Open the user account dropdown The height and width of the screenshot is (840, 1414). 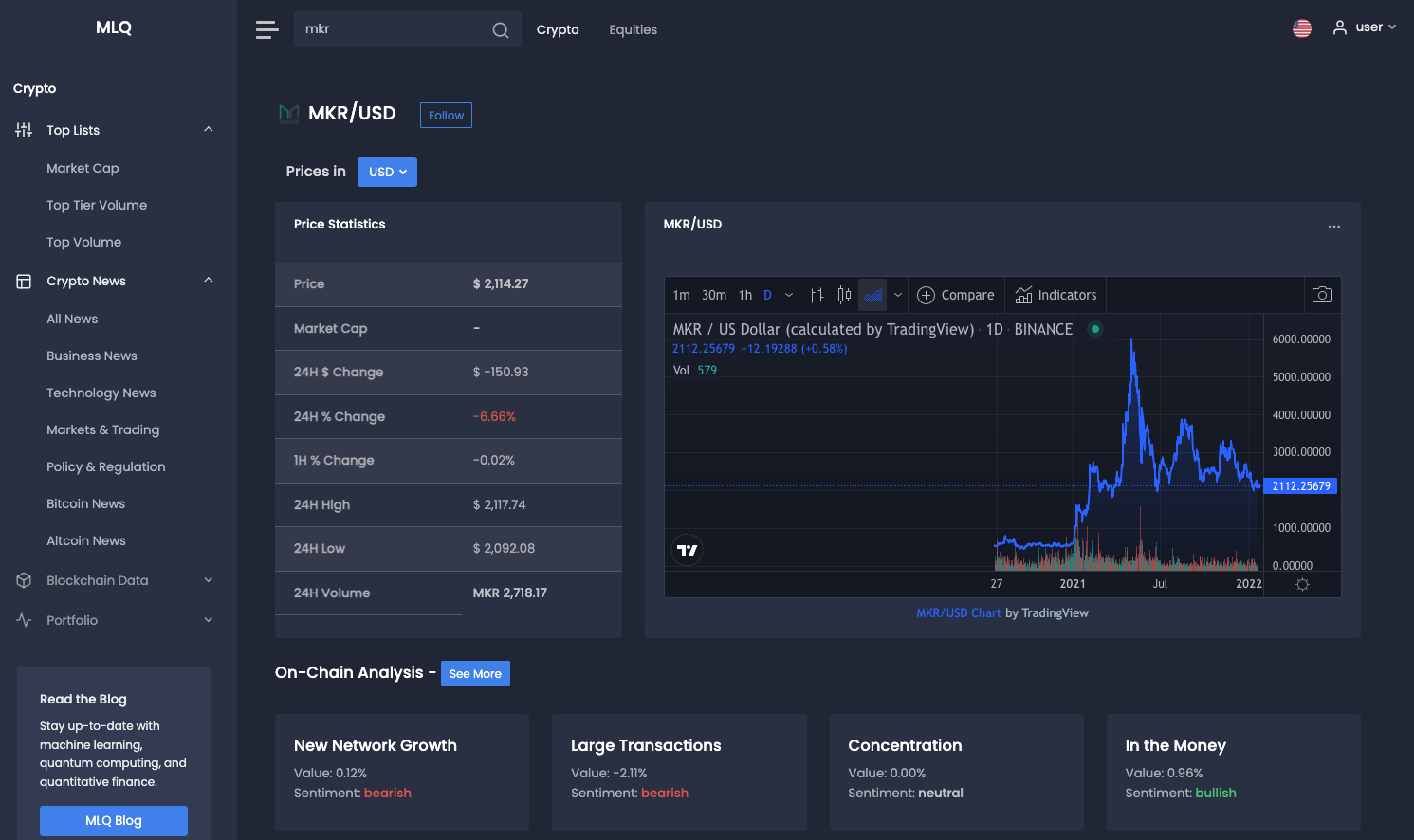point(1366,27)
